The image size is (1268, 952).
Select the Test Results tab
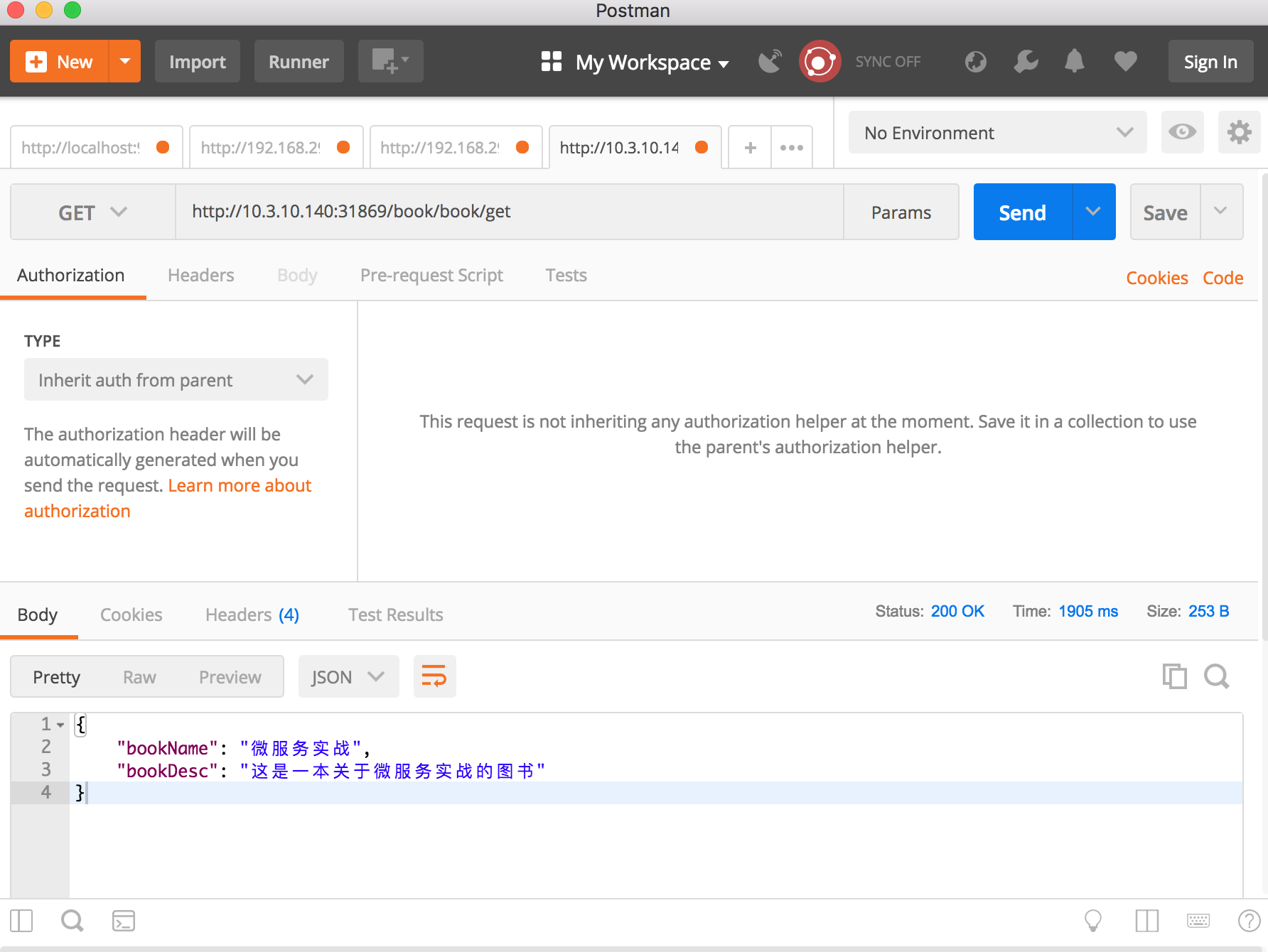click(x=396, y=615)
